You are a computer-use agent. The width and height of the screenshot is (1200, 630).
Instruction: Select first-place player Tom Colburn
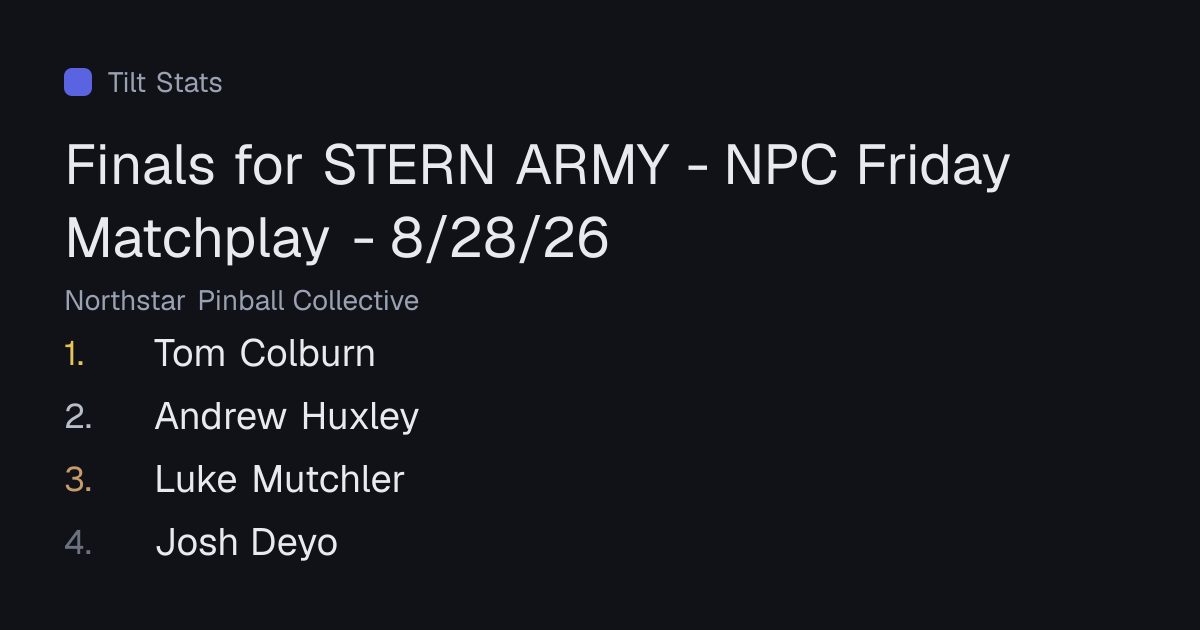point(265,353)
